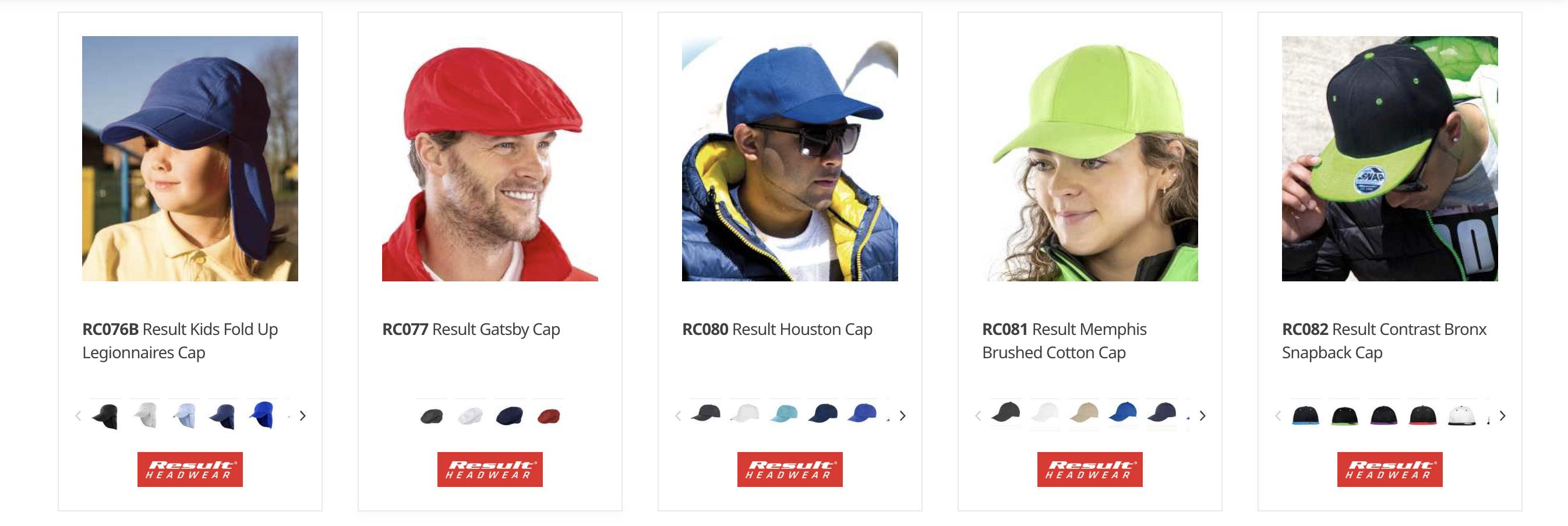Open RC082 Contrast Bronx Snapback Cap link

tap(1384, 341)
